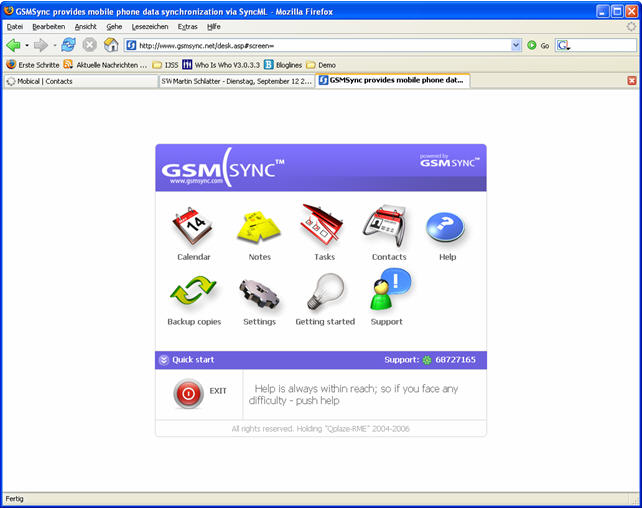Select the GSMSync provides mobile phone tab
642x509 pixels.
tap(393, 80)
